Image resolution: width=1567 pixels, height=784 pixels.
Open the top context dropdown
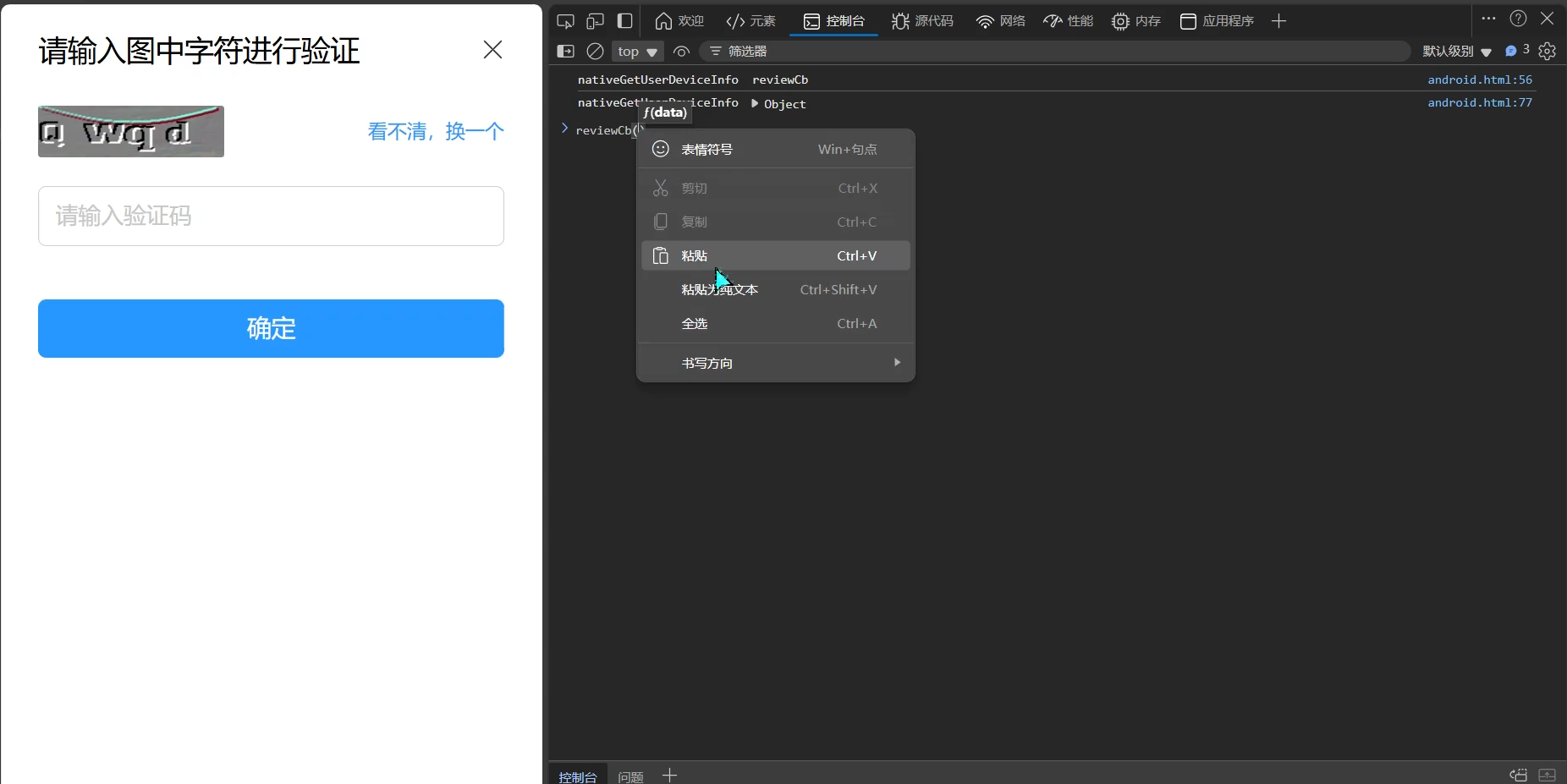click(x=637, y=52)
